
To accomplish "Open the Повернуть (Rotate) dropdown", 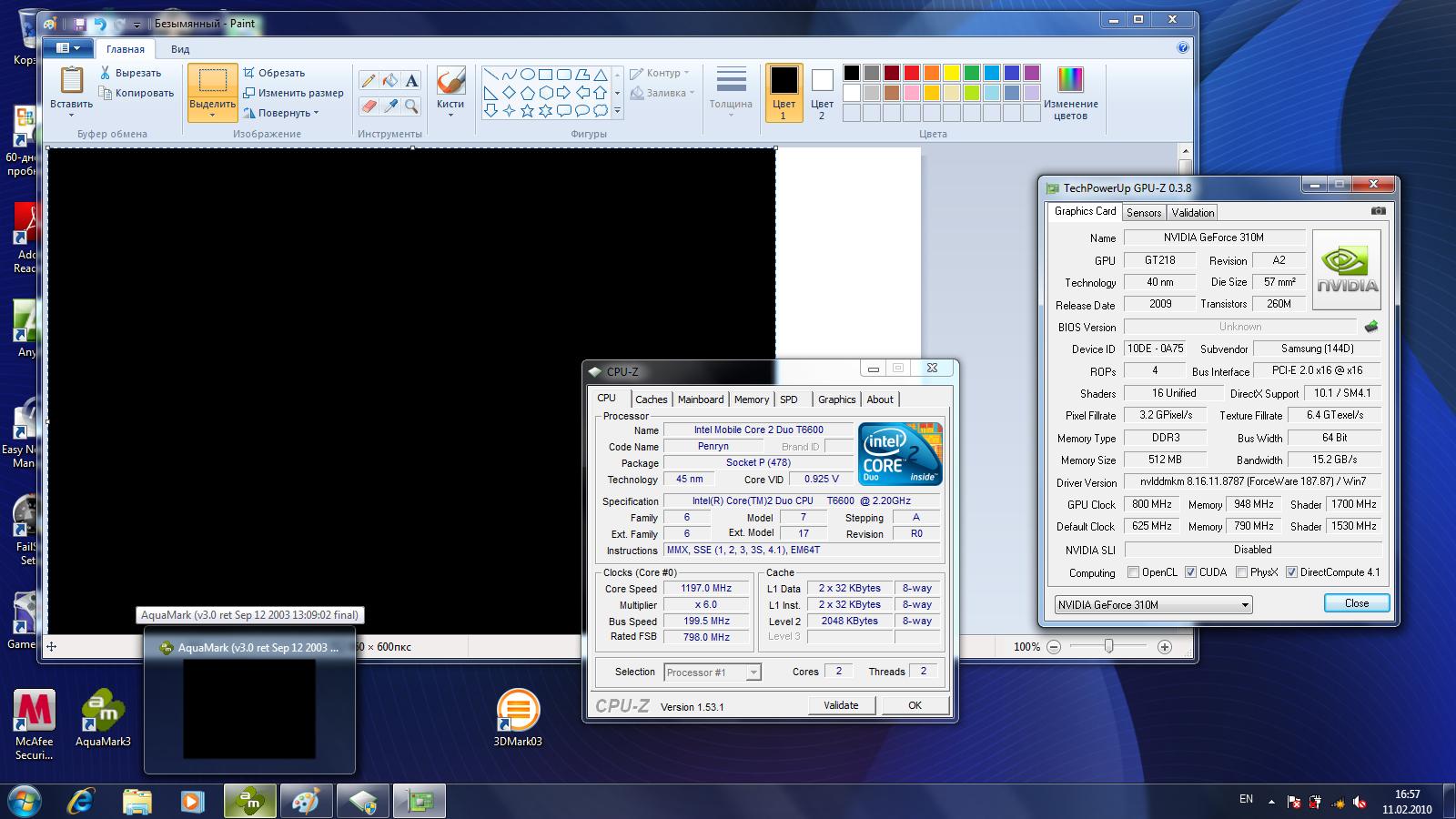I will 282,113.
